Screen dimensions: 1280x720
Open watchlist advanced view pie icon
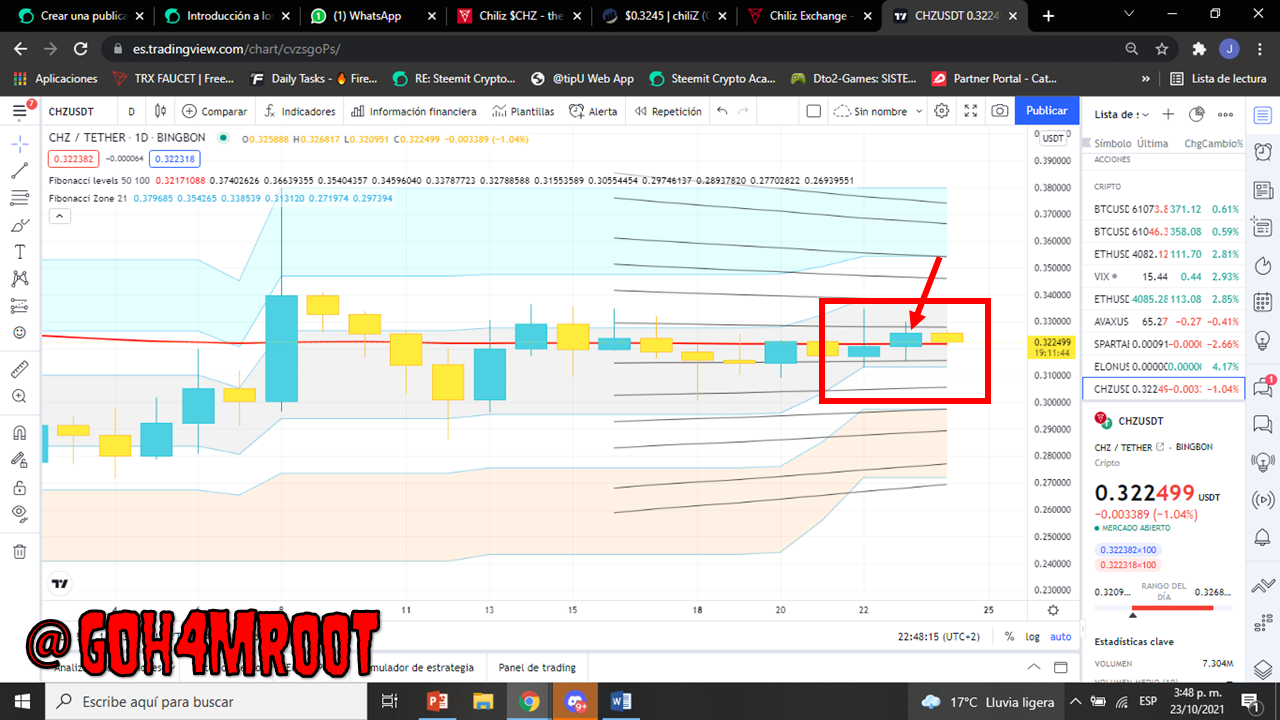tap(1197, 114)
